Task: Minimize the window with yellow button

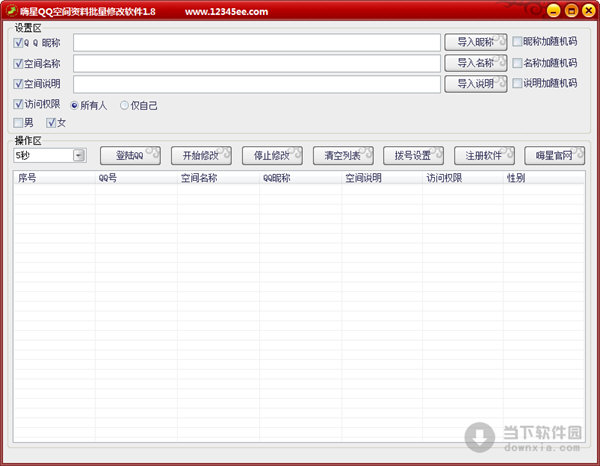Action: tap(553, 11)
